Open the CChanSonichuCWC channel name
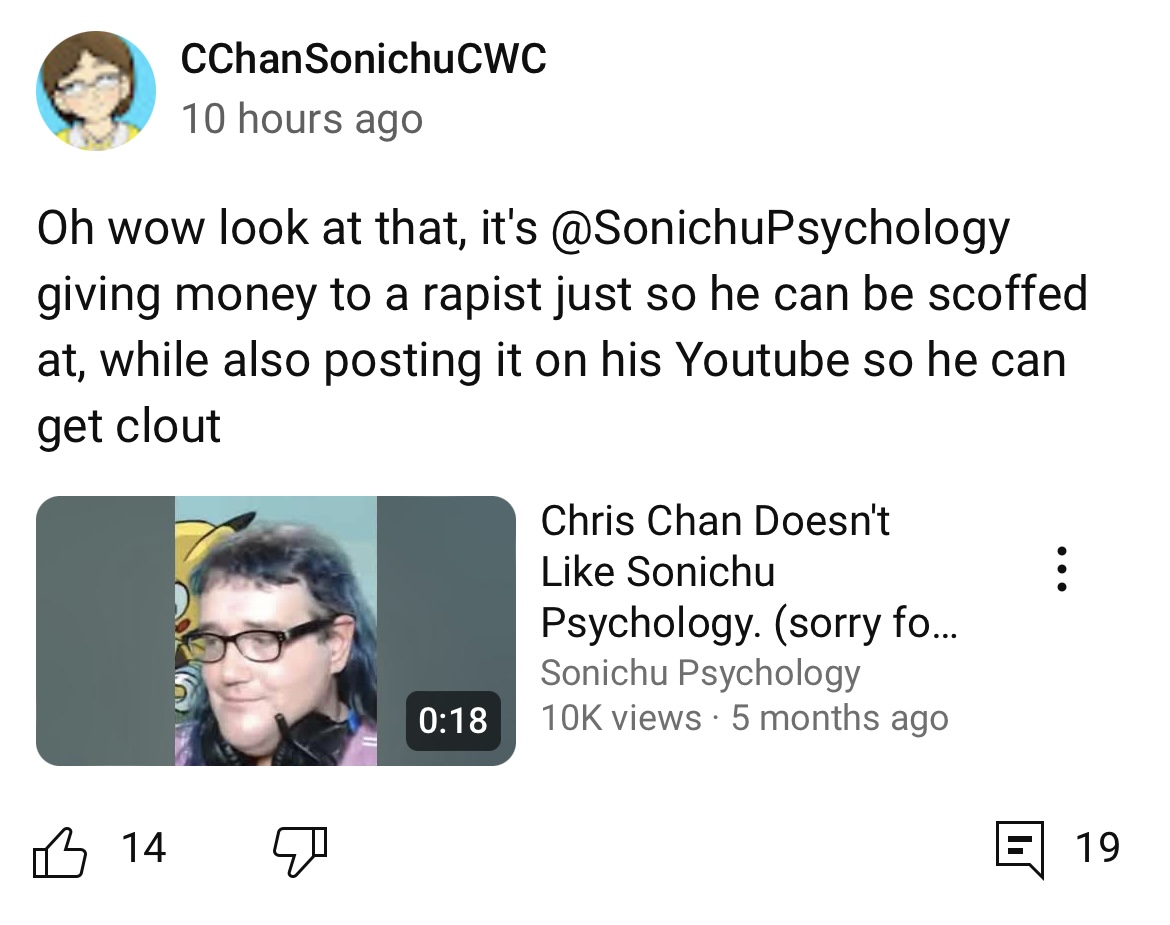1170x925 pixels. pyautogui.click(x=363, y=59)
